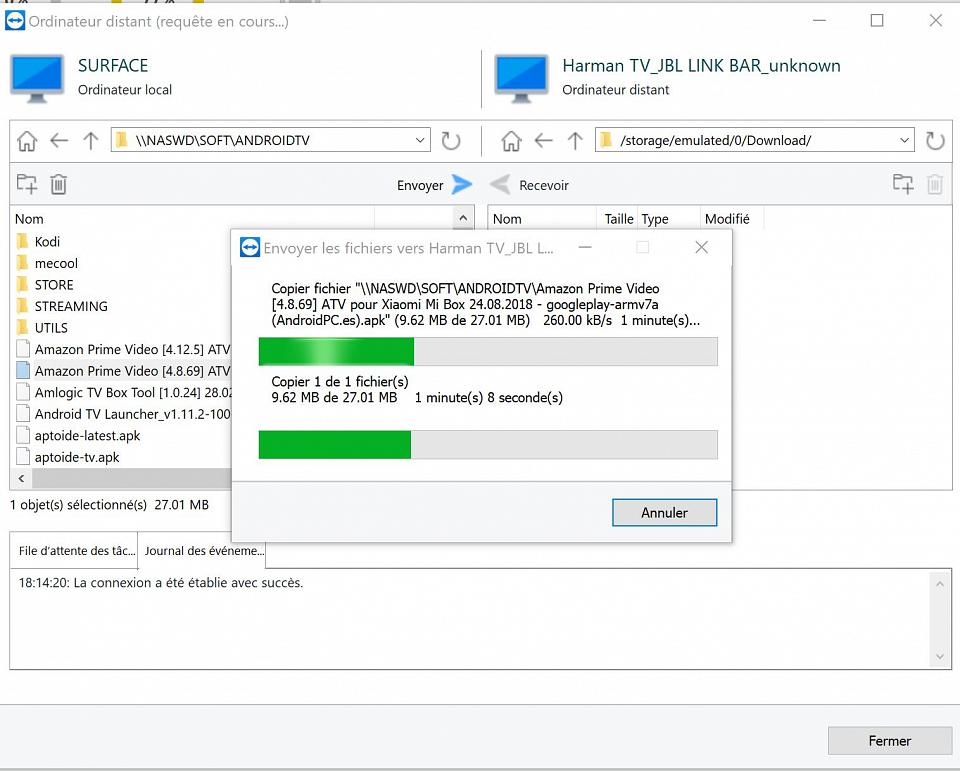This screenshot has width=960, height=771.
Task: Click overall transfer progress bar
Action: tap(488, 445)
